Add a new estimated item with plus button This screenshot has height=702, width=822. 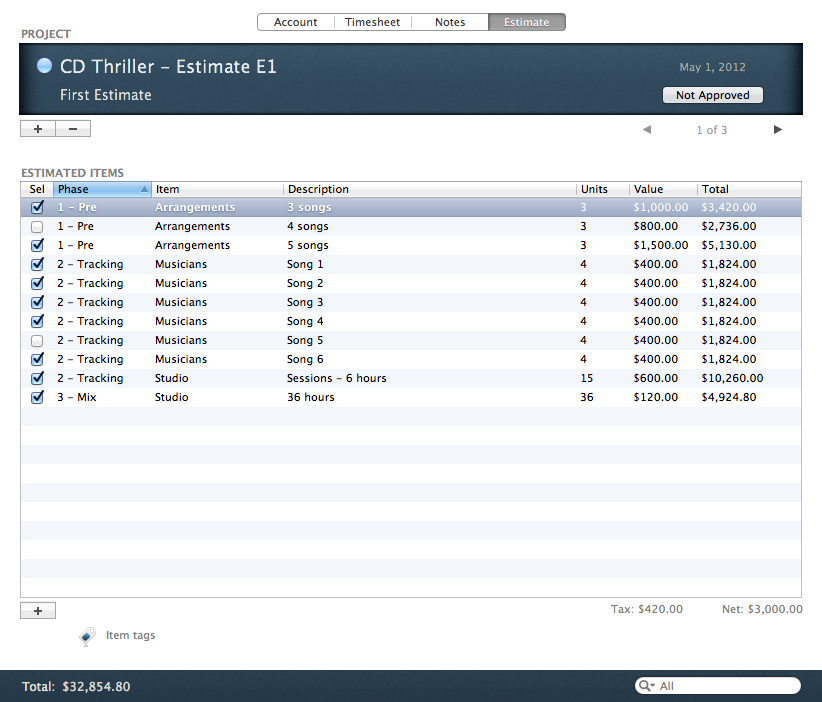pyautogui.click(x=38, y=611)
